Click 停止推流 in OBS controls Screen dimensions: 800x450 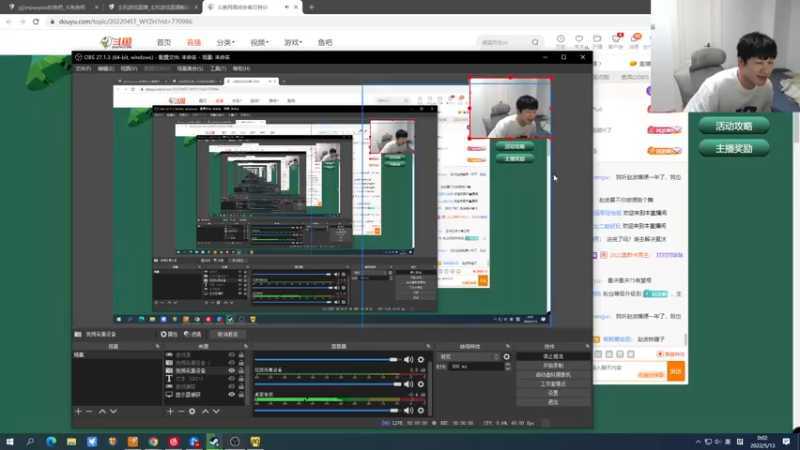(553, 356)
